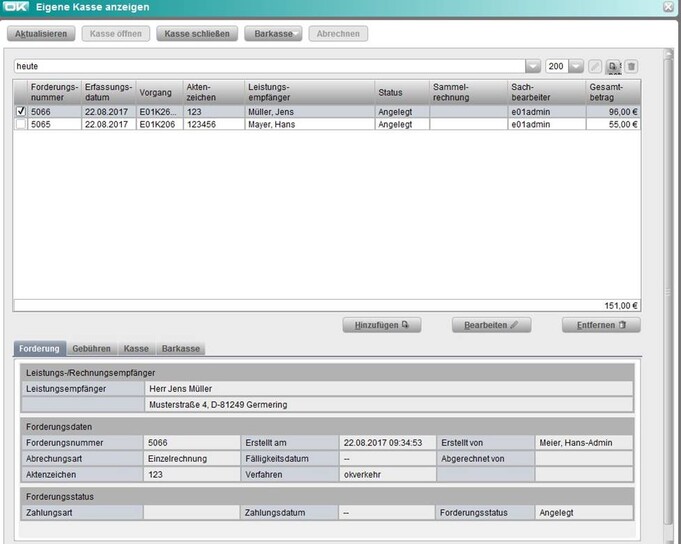Click the OK application logo icon
Screen dimensions: 681x544
(x=17, y=8)
